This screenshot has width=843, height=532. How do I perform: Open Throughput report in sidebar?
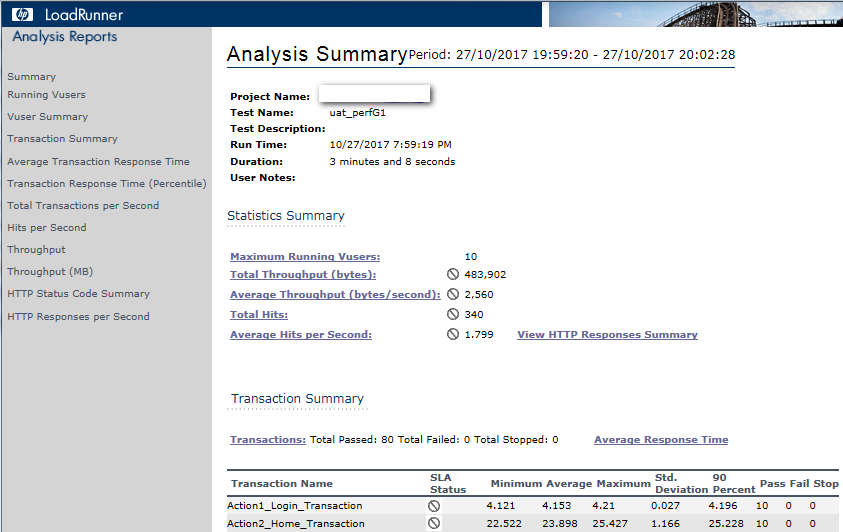coord(37,250)
